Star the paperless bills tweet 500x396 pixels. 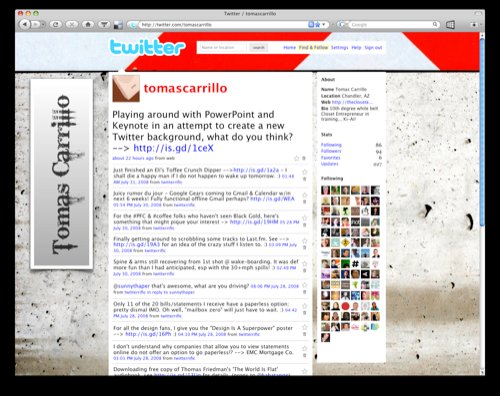(304, 306)
